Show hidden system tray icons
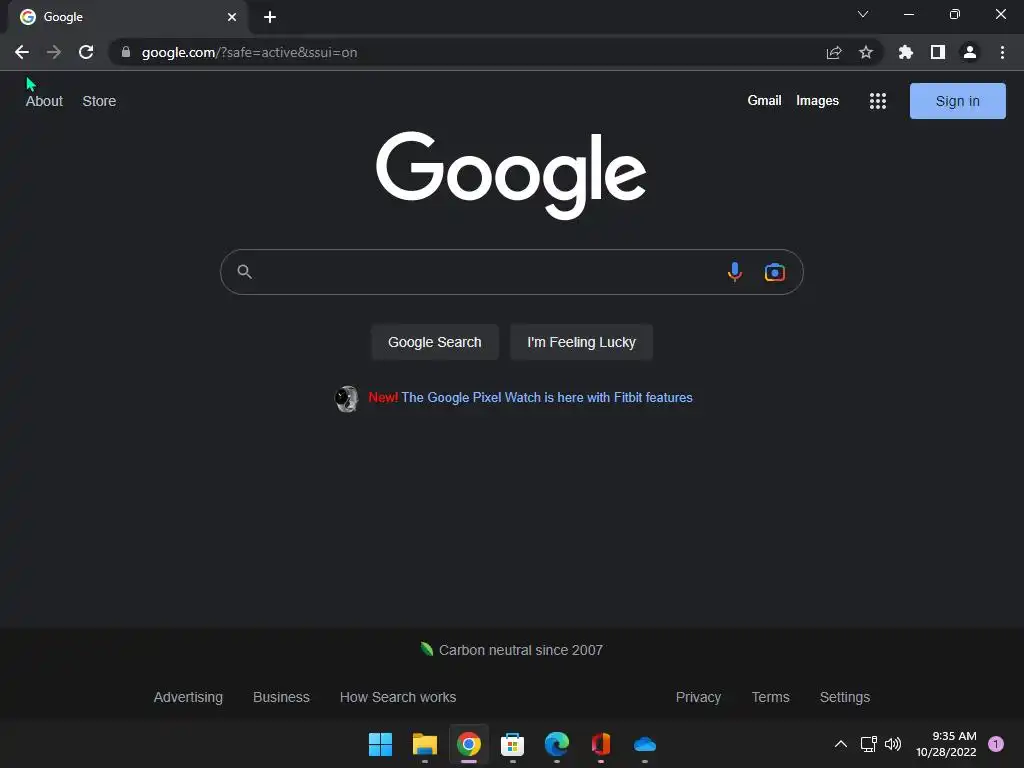 [841, 744]
